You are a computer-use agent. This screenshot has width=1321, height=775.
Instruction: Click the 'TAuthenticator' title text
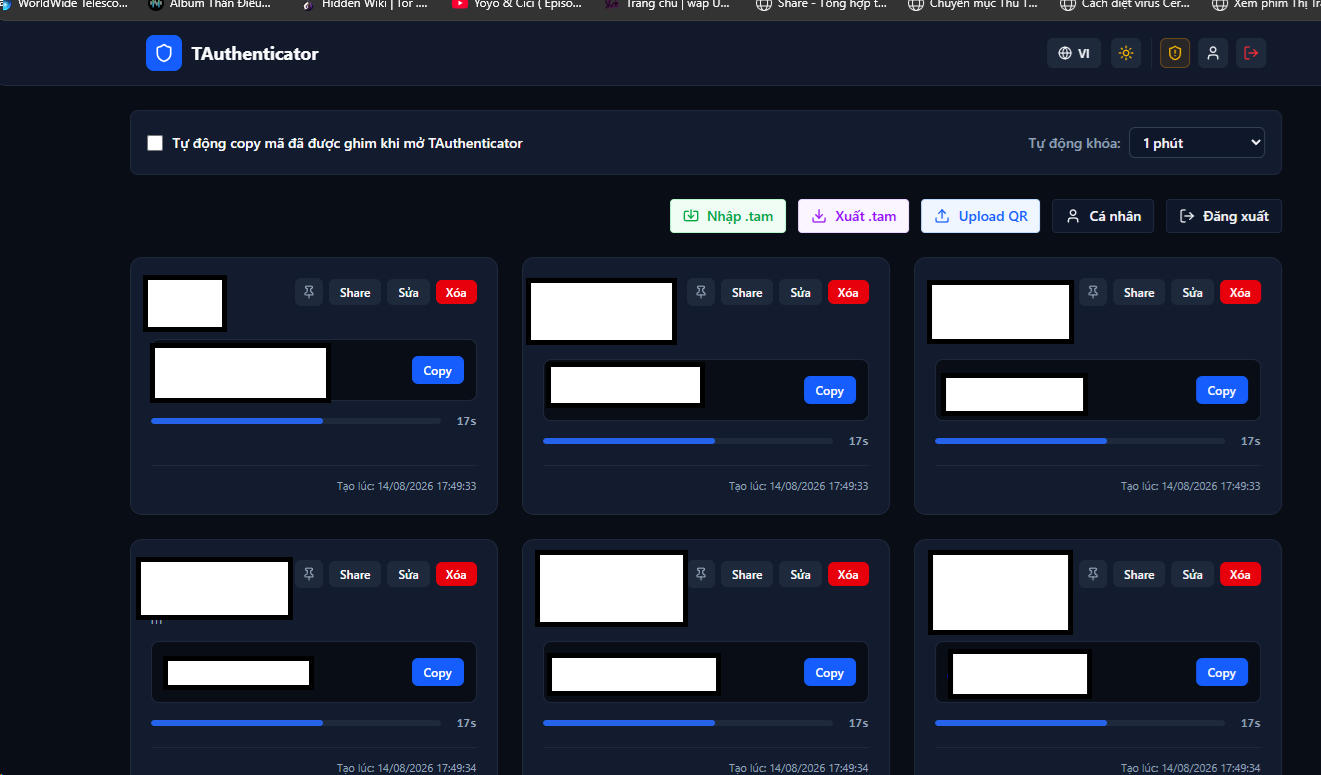(255, 54)
